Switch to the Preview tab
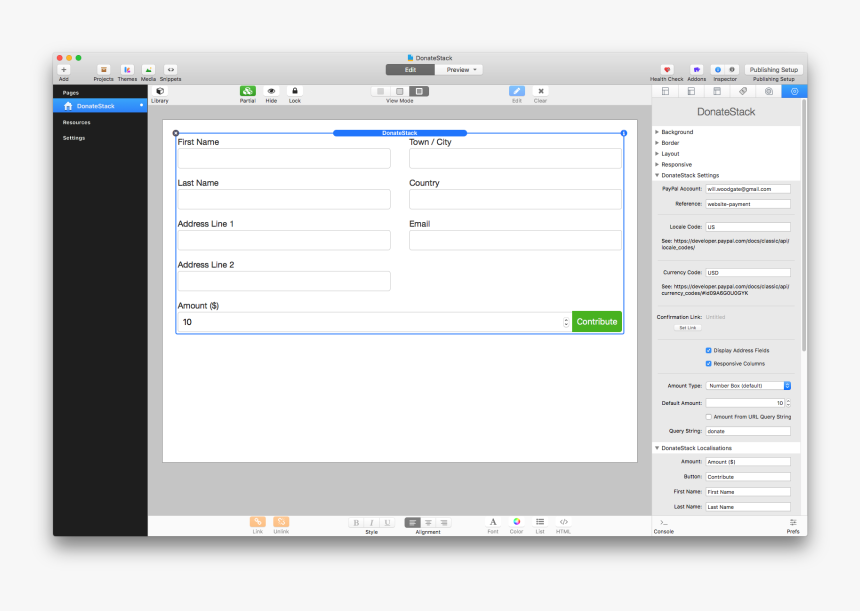The image size is (860, 611). click(x=462, y=70)
